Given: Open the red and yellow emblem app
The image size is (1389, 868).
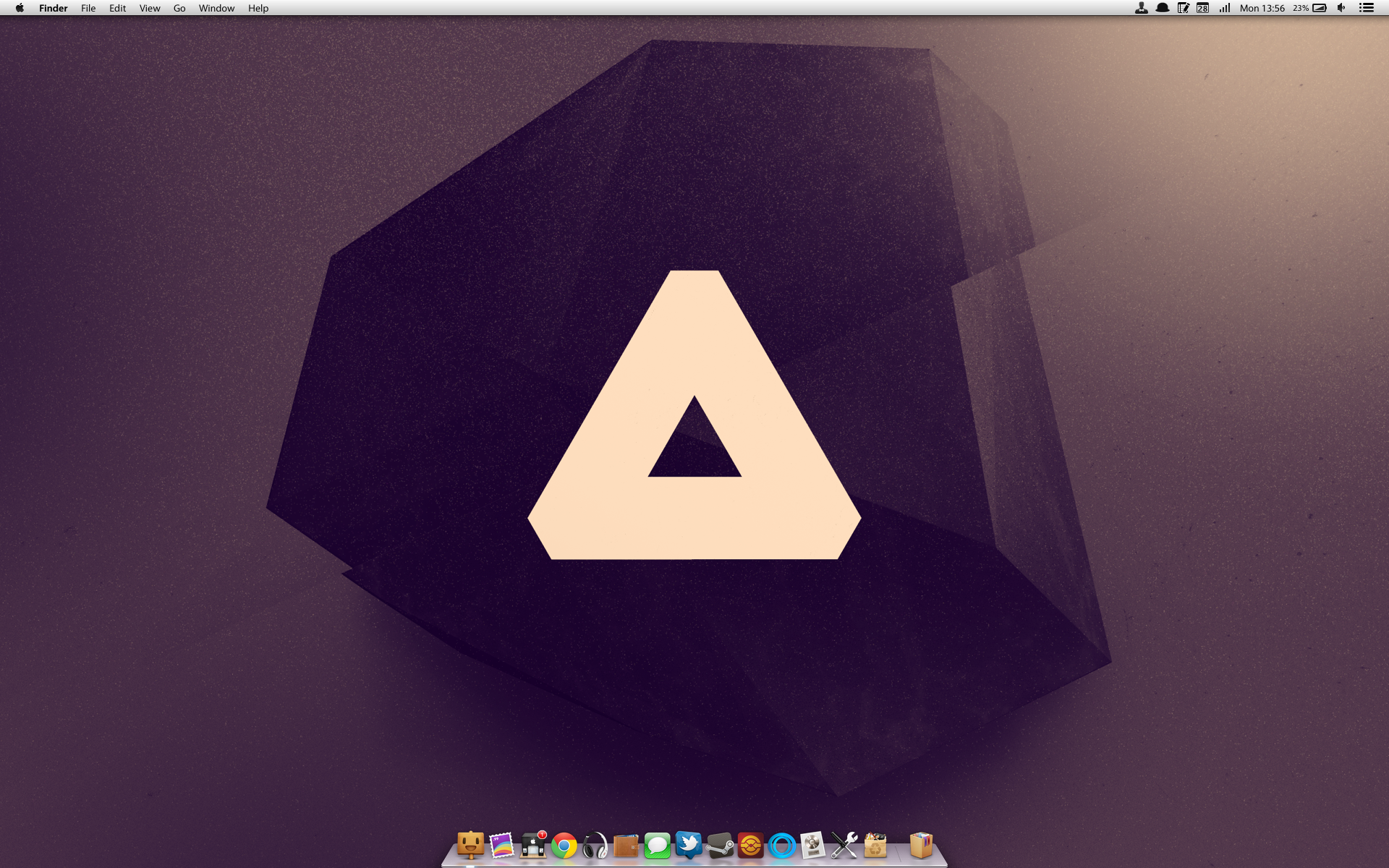Looking at the screenshot, I should (751, 846).
